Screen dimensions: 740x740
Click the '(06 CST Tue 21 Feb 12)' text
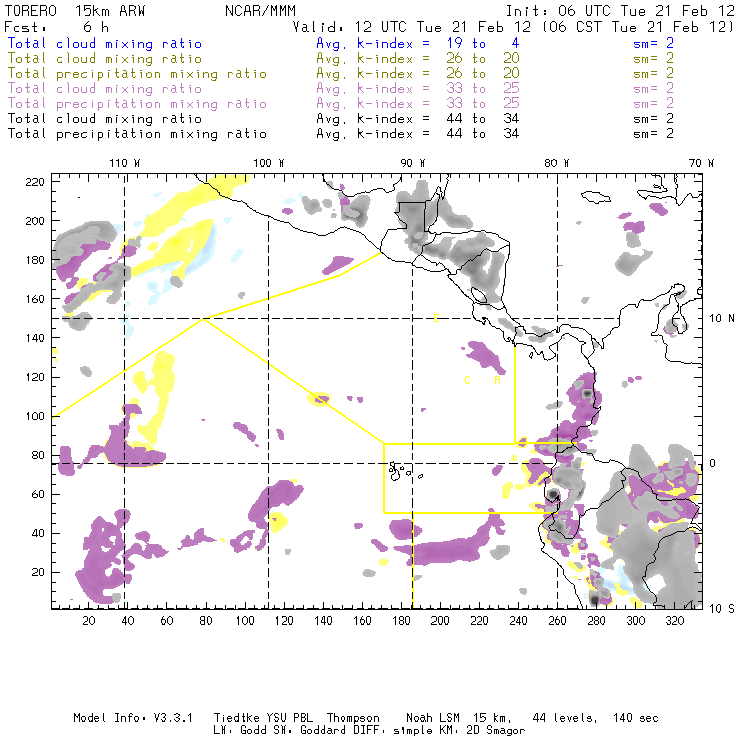(x=638, y=27)
